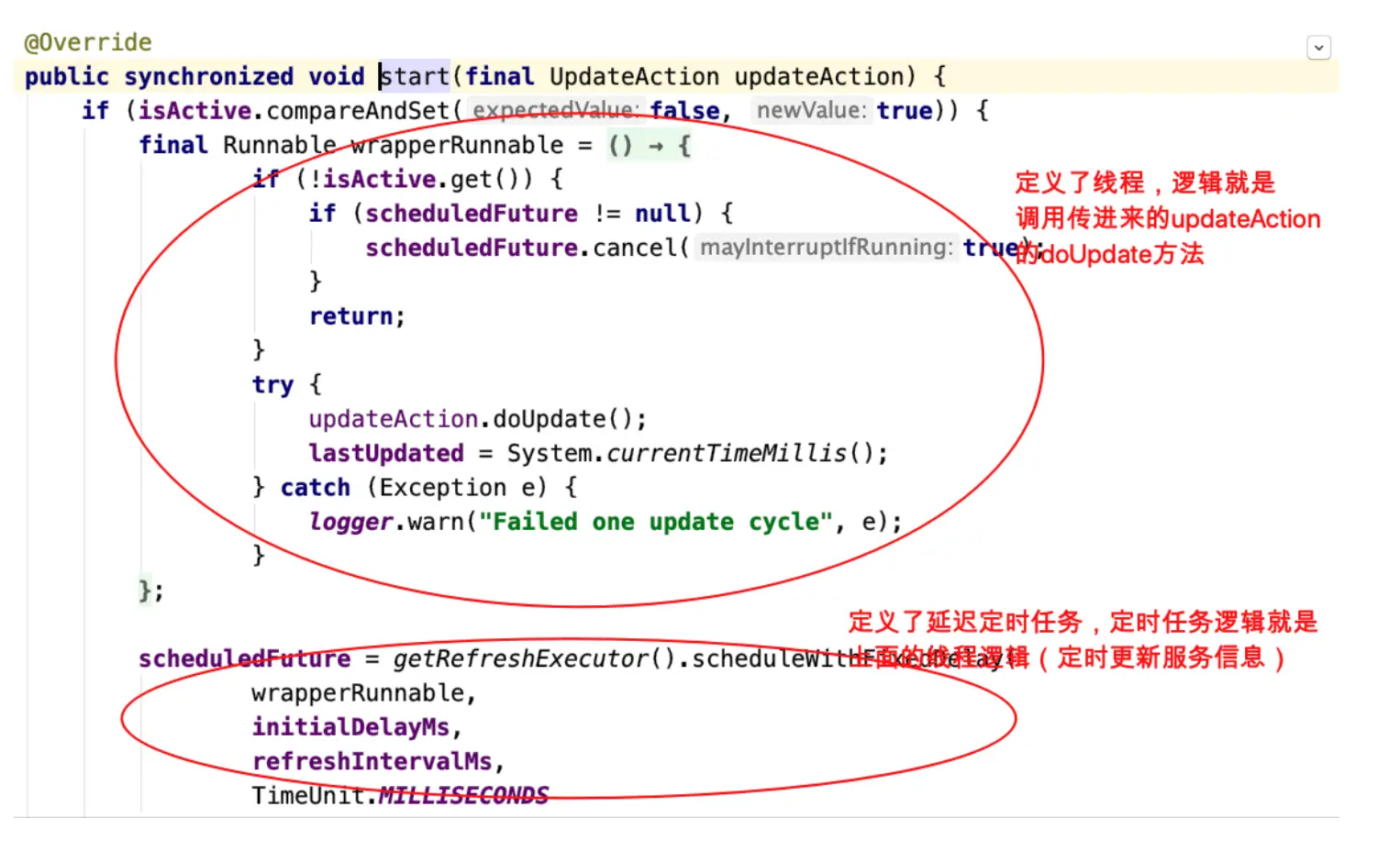
Task: Click the catch keyword
Action: click(x=315, y=488)
